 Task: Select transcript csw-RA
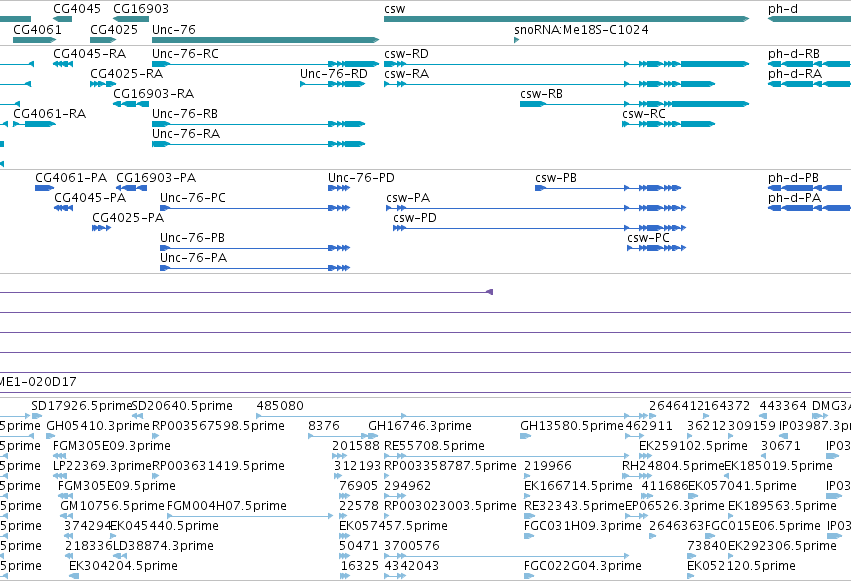pos(549,84)
